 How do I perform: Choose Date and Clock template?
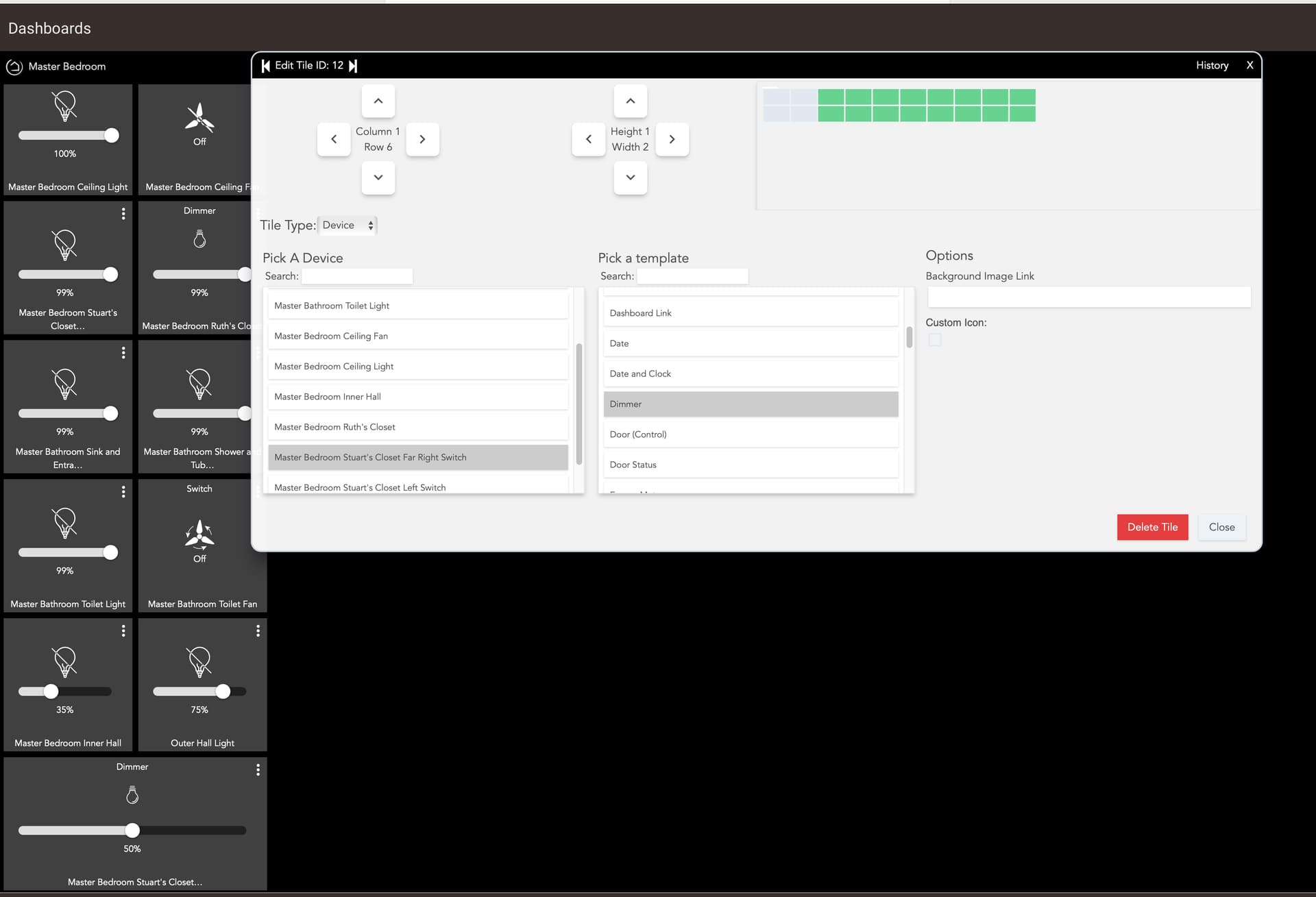(x=751, y=373)
